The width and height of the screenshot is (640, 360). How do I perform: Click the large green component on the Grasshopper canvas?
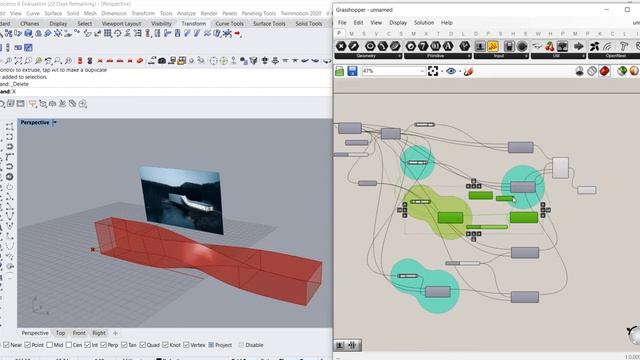point(450,218)
